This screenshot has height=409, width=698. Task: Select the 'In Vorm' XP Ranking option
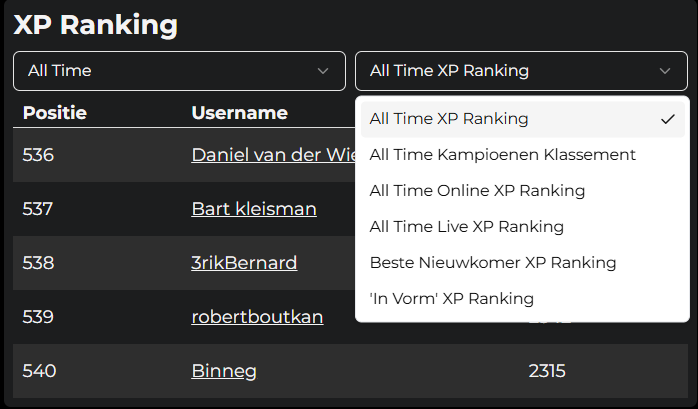[x=451, y=299]
